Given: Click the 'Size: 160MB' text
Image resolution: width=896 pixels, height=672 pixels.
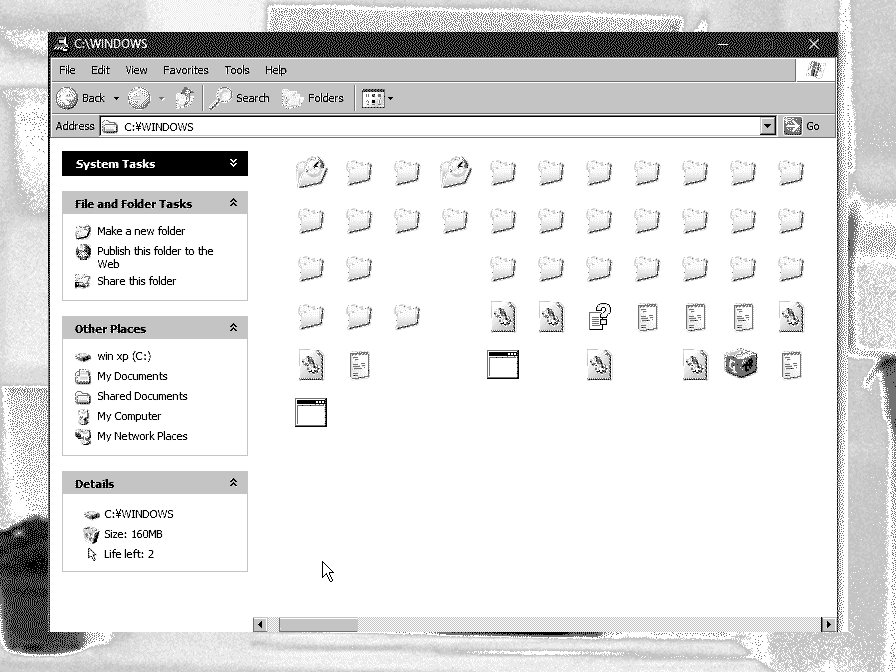Looking at the screenshot, I should coord(133,534).
